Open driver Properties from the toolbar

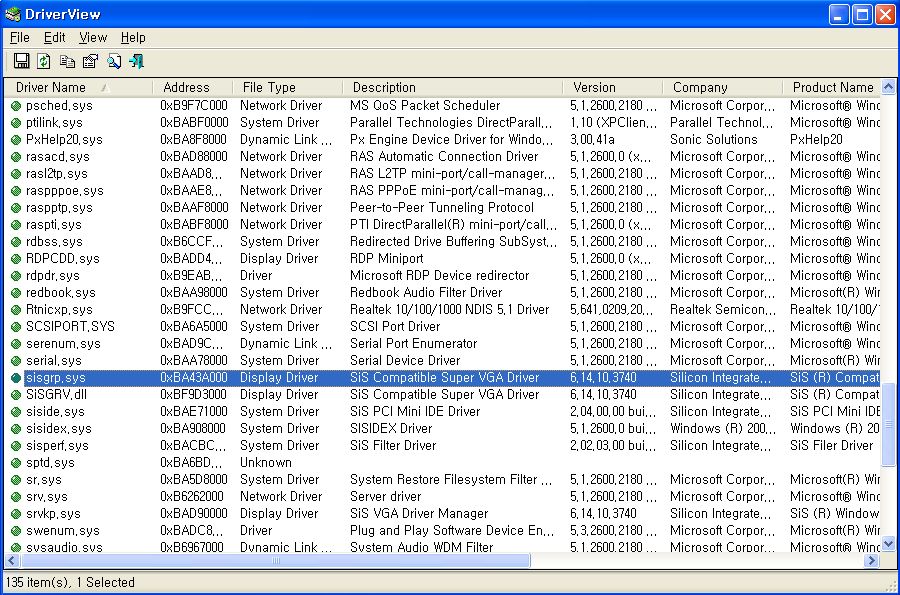point(90,61)
